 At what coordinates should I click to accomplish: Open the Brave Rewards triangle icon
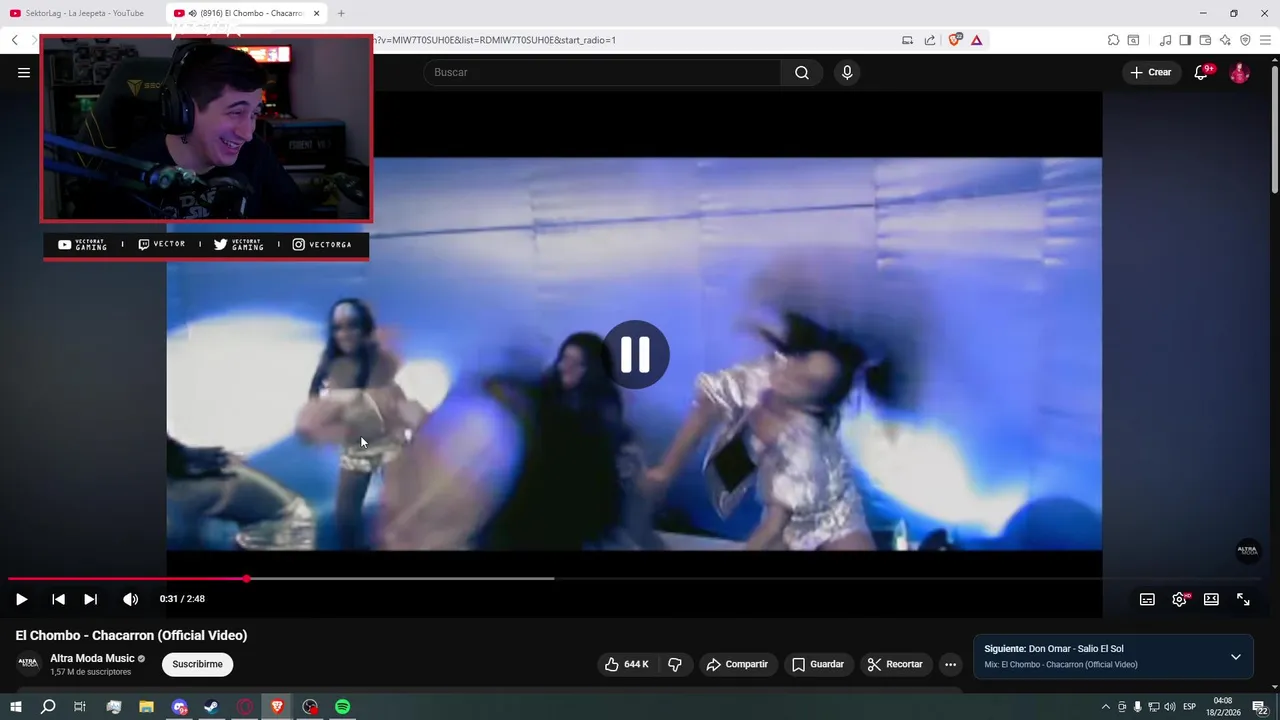click(x=976, y=40)
